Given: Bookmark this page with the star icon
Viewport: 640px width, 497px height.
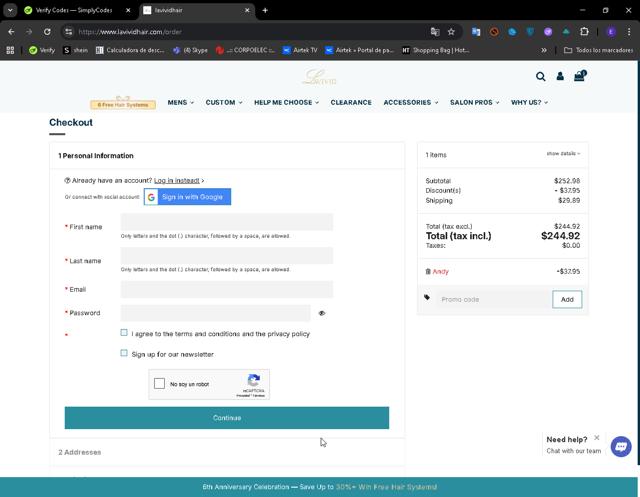Looking at the screenshot, I should pyautogui.click(x=451, y=32).
